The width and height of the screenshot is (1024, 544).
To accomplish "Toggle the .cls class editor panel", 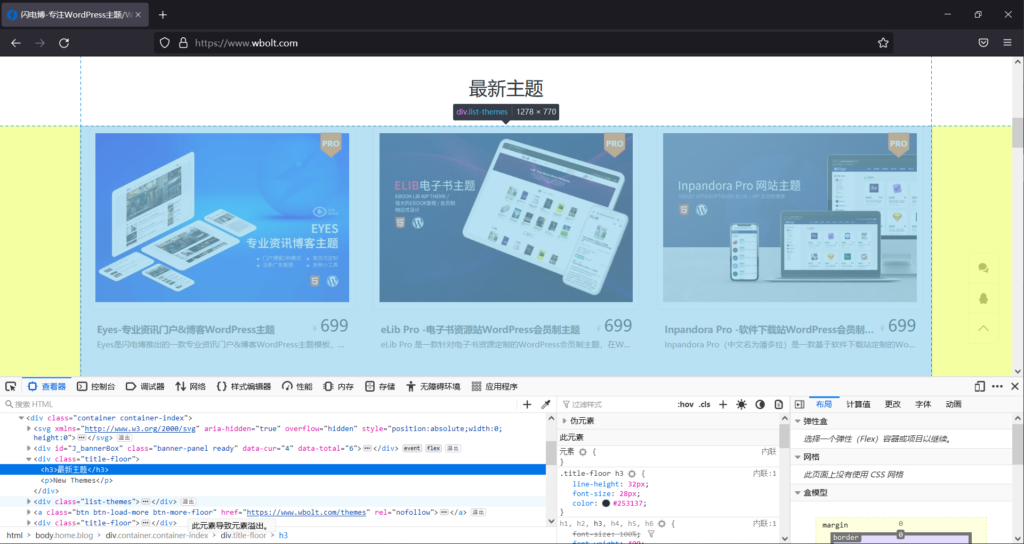I will coord(704,404).
